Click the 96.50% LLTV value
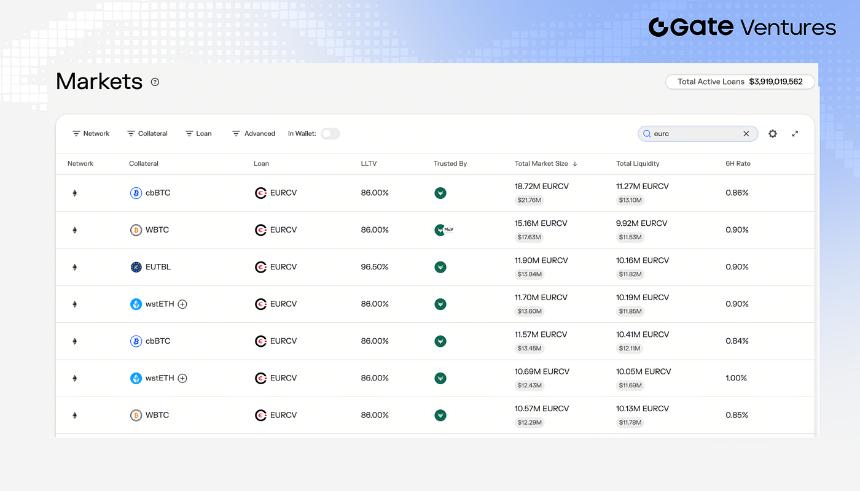This screenshot has width=860, height=491. coord(375,267)
